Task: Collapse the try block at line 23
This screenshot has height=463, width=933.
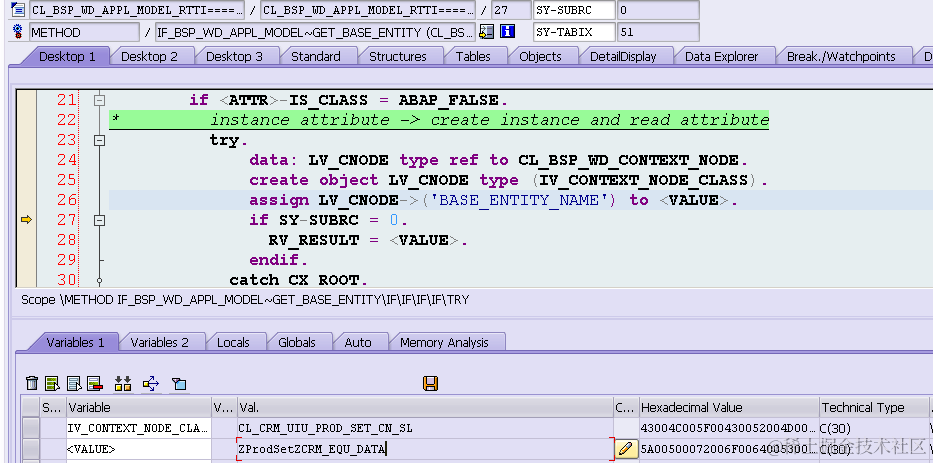Action: [100, 140]
